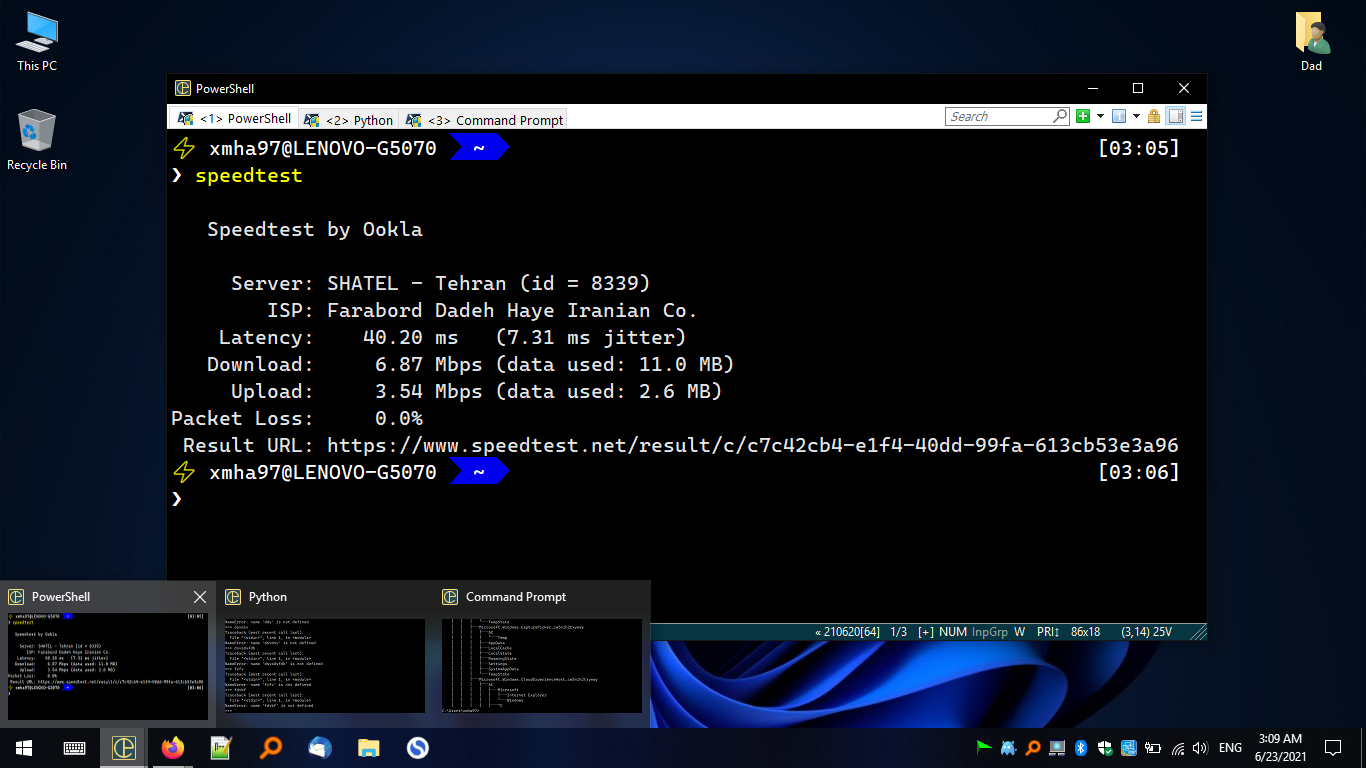This screenshot has height=768, width=1366.
Task: Click the speedtest result URL
Action: 753,445
